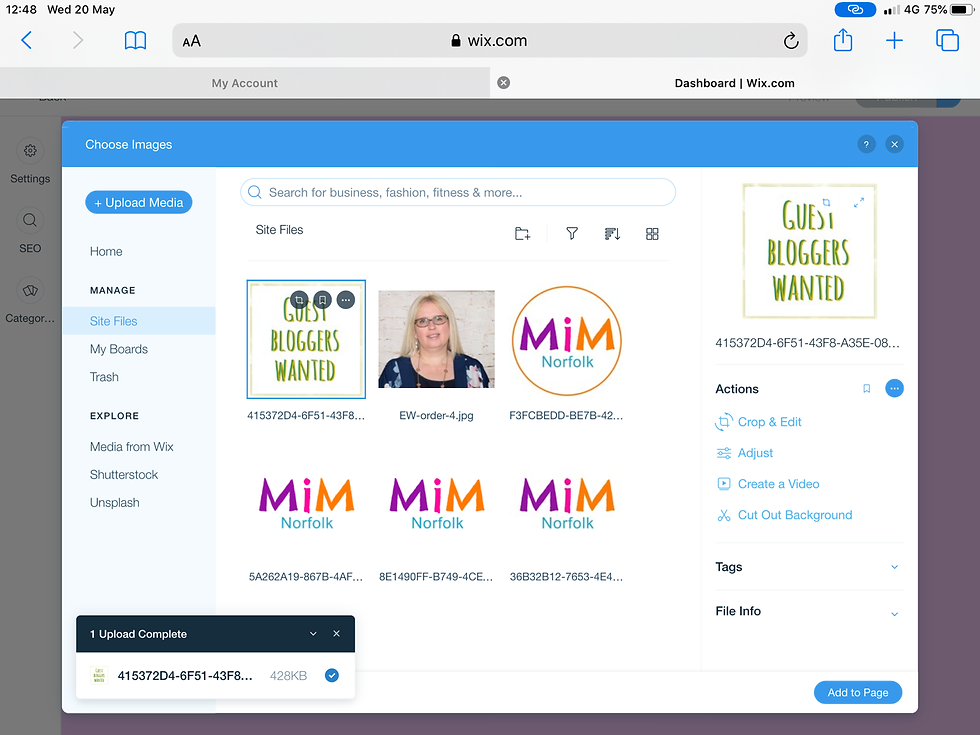Go to Home in media manager sidebar
This screenshot has width=980, height=735.
pos(106,251)
